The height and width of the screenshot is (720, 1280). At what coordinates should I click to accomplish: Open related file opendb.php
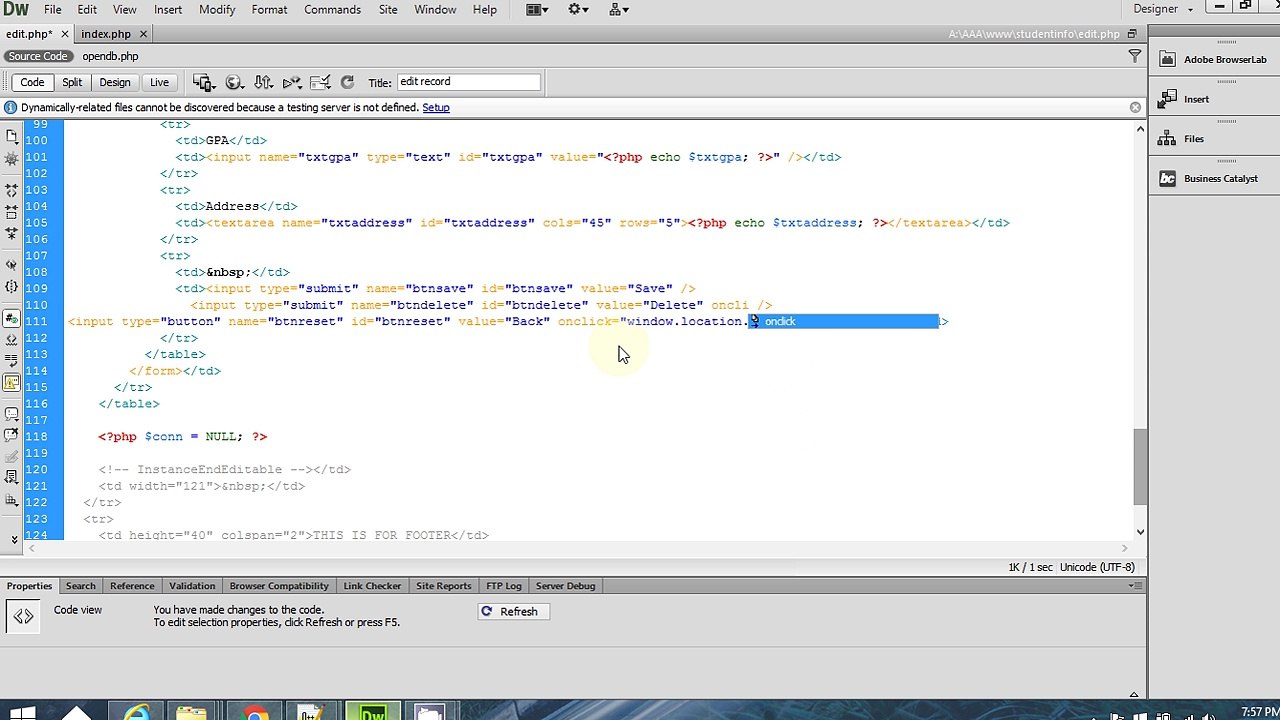110,56
